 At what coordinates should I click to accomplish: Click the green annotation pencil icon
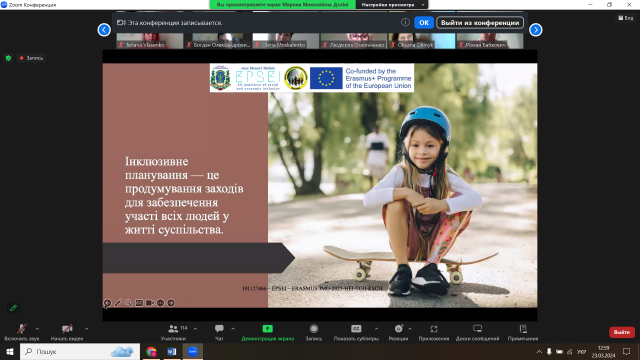click(13, 308)
